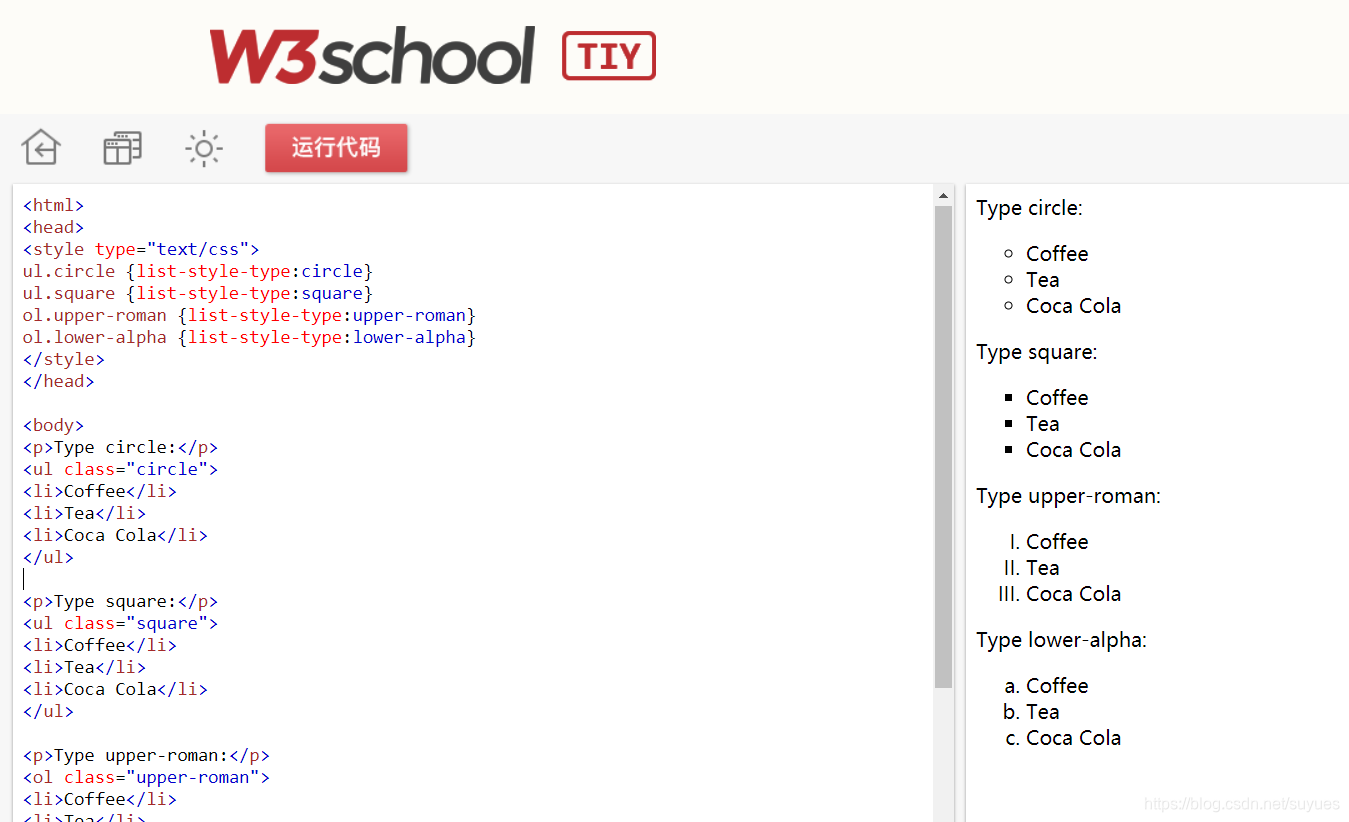Image resolution: width=1349 pixels, height=822 pixels.
Task: Click the ol.upper-roman CSS rule line
Action: (250, 315)
